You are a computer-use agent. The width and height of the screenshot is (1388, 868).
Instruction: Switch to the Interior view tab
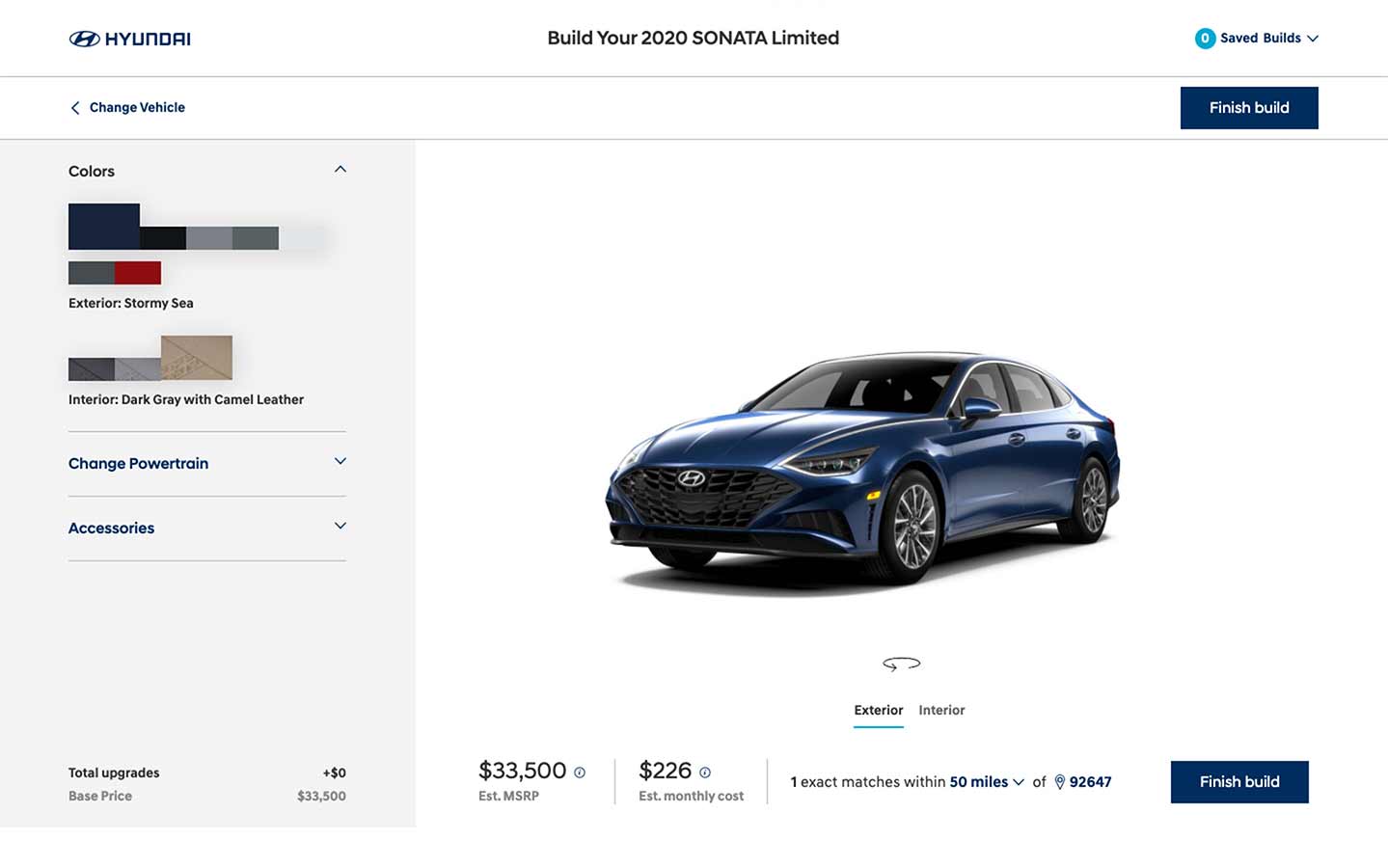tap(941, 710)
